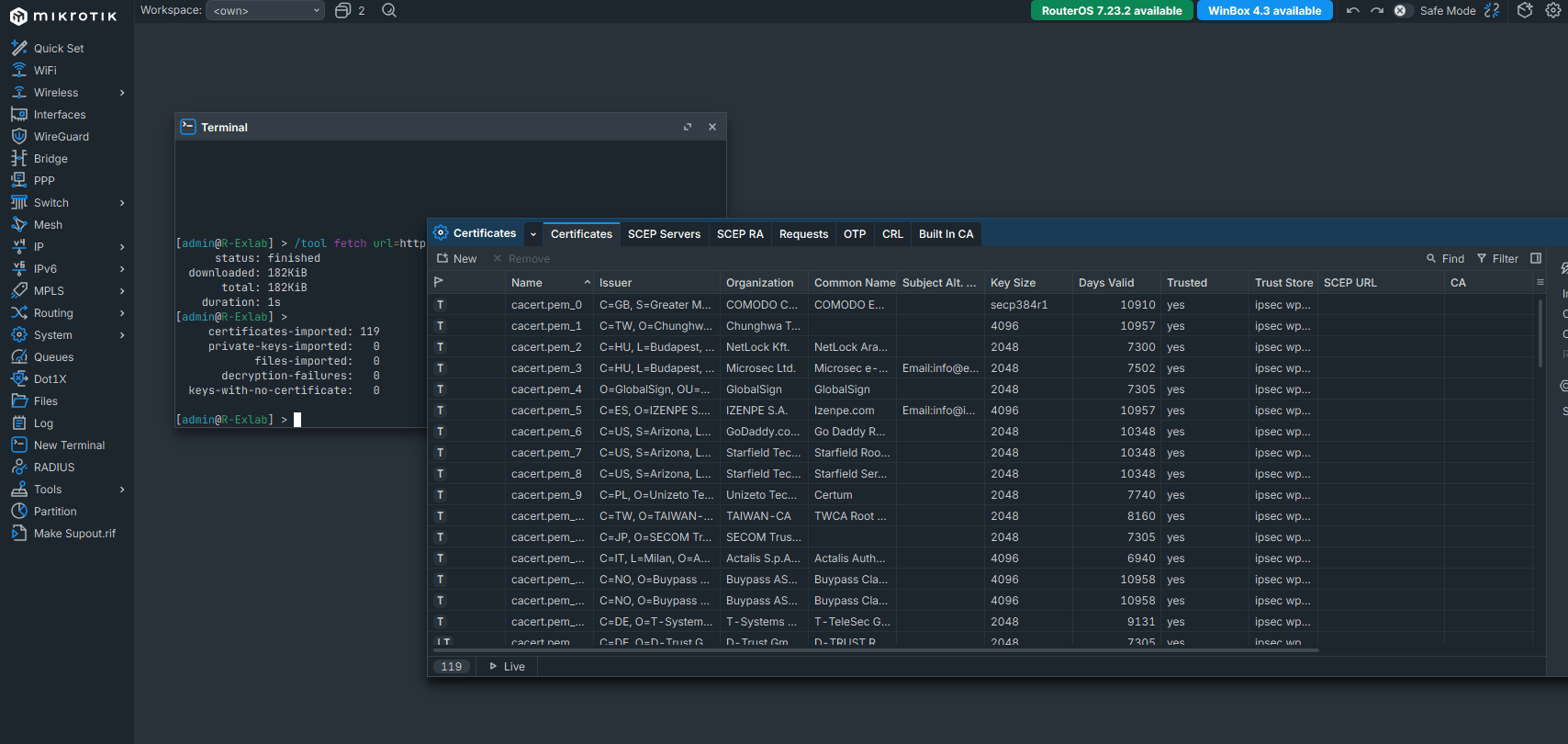Image resolution: width=1568 pixels, height=744 pixels.
Task: Open Dot1X from the sidebar
Action: (x=50, y=378)
